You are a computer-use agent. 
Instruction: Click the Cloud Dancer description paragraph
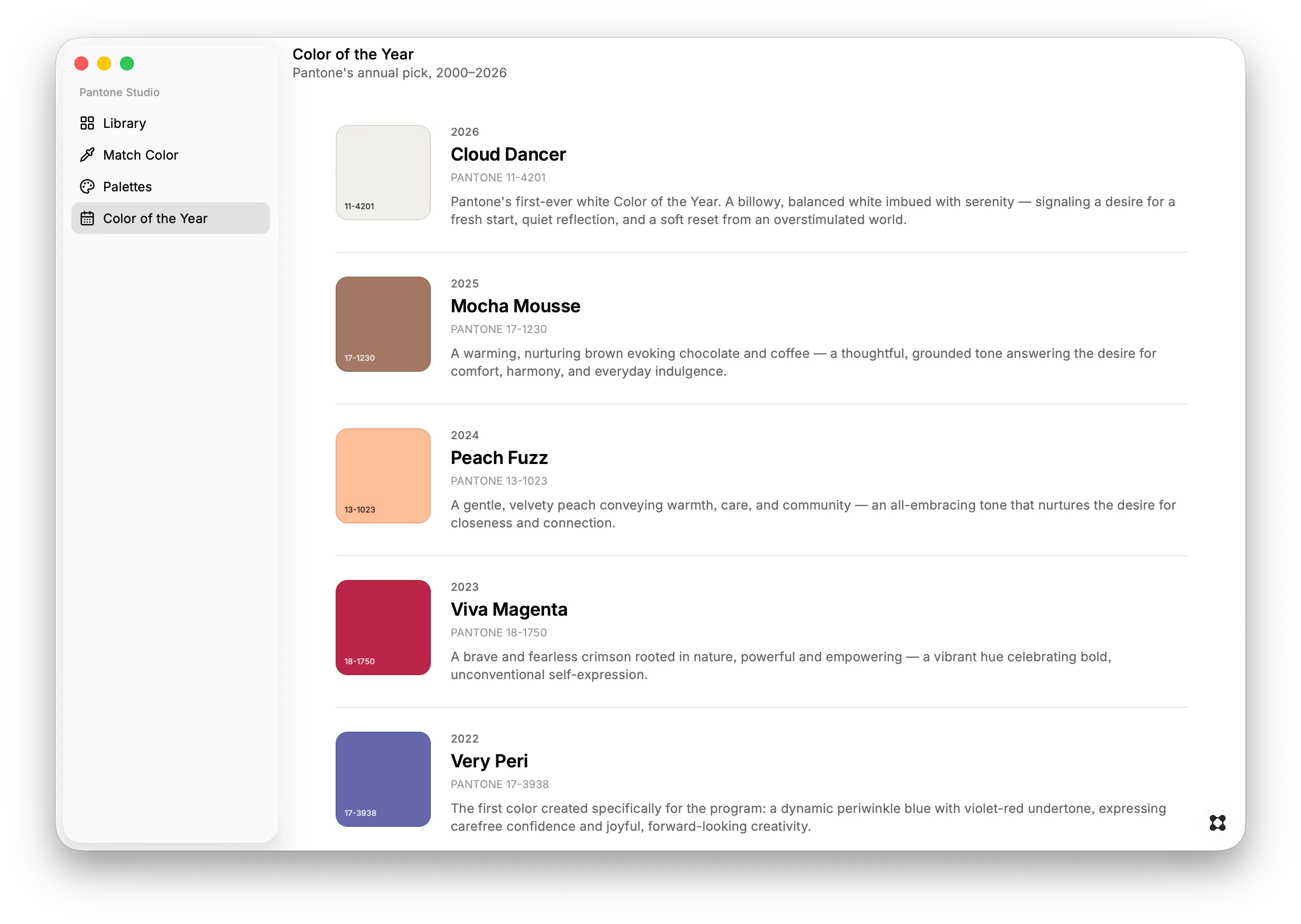[x=813, y=211]
